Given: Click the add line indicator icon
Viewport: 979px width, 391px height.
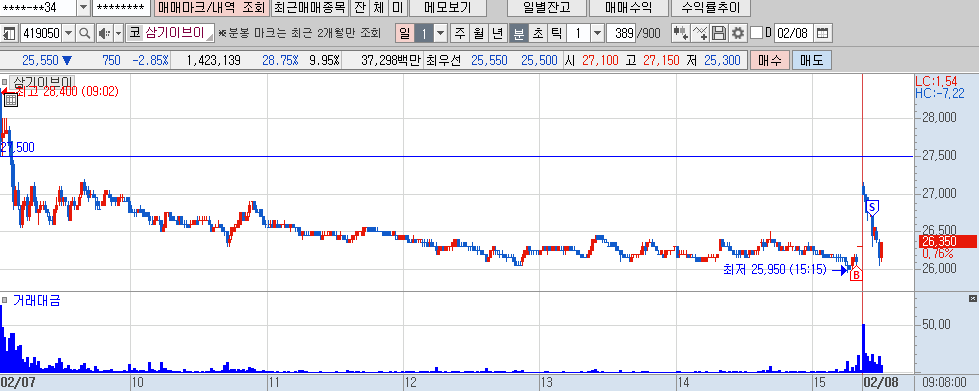Looking at the screenshot, I should 701,33.
